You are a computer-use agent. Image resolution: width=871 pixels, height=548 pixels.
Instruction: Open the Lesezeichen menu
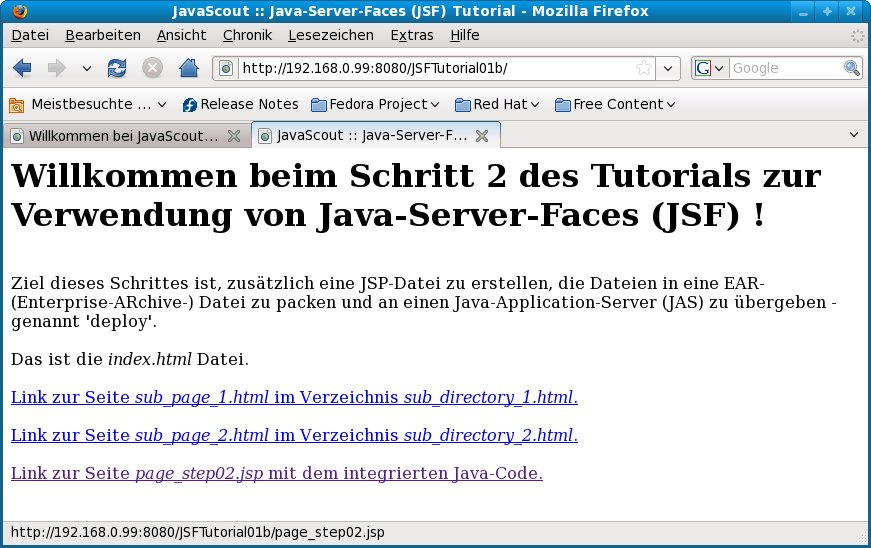[330, 35]
